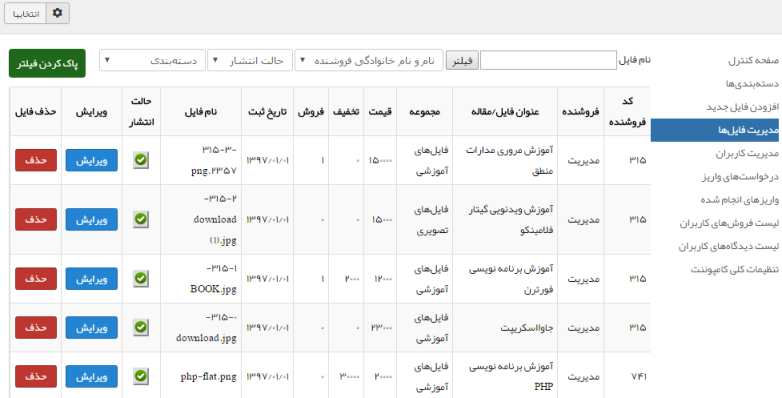
Task: Edit the آموزش برنامه نویسی فورترن file
Action: pos(92,279)
